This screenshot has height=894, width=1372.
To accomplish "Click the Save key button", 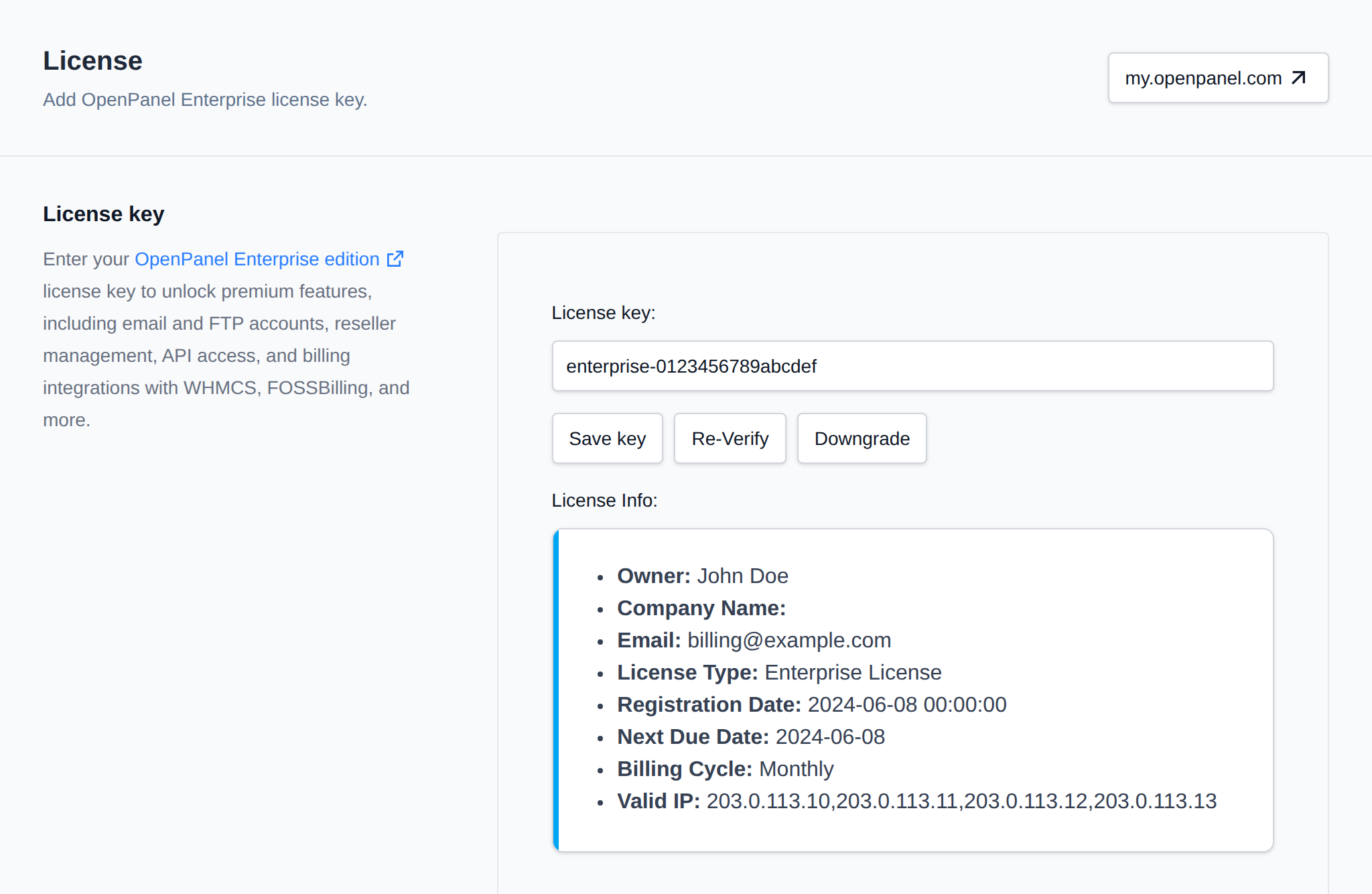I will click(608, 438).
